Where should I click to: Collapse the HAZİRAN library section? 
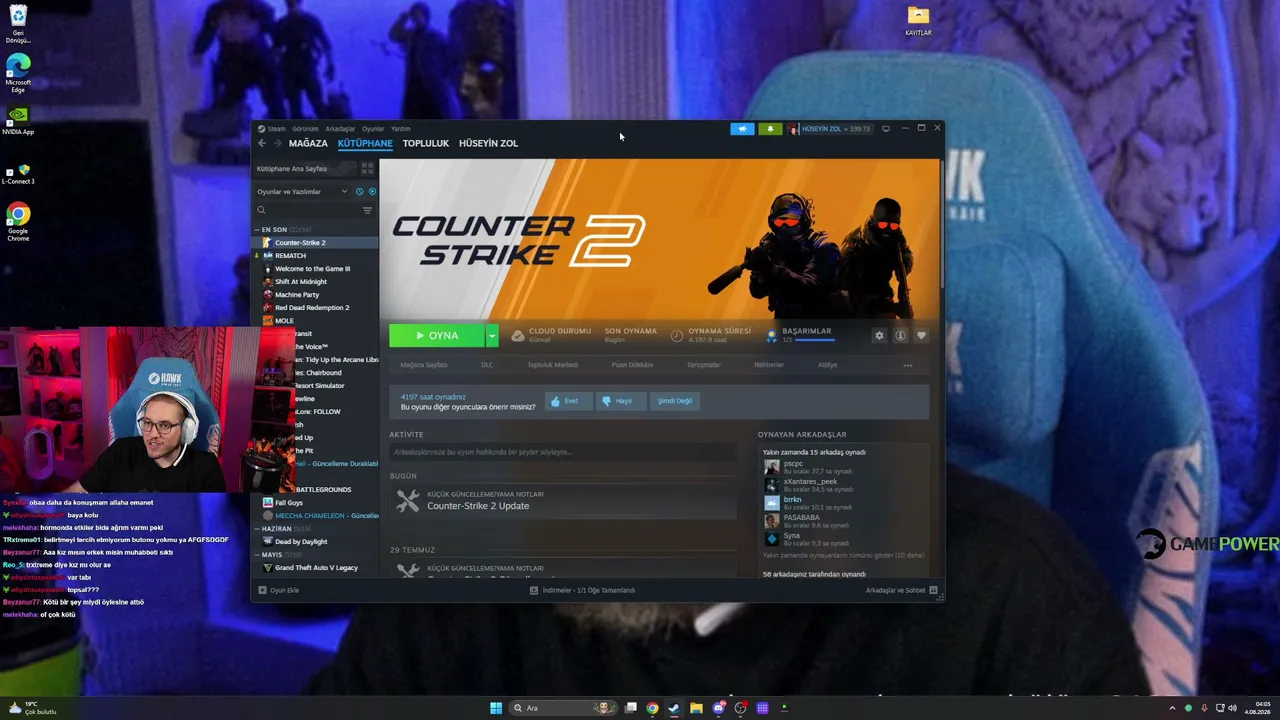click(x=256, y=529)
